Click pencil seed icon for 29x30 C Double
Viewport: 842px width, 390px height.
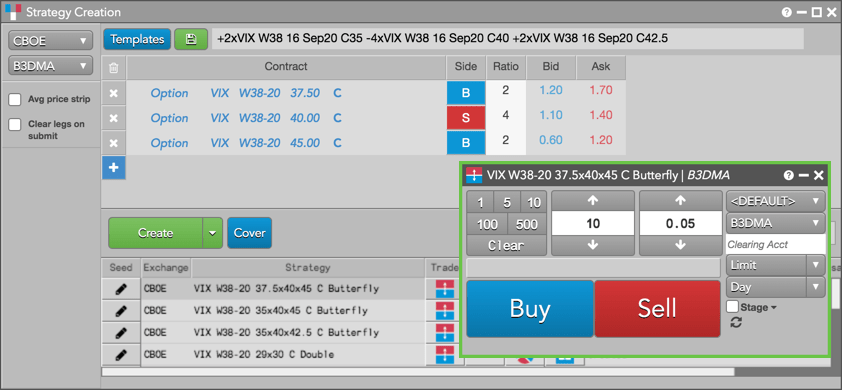(x=121, y=355)
